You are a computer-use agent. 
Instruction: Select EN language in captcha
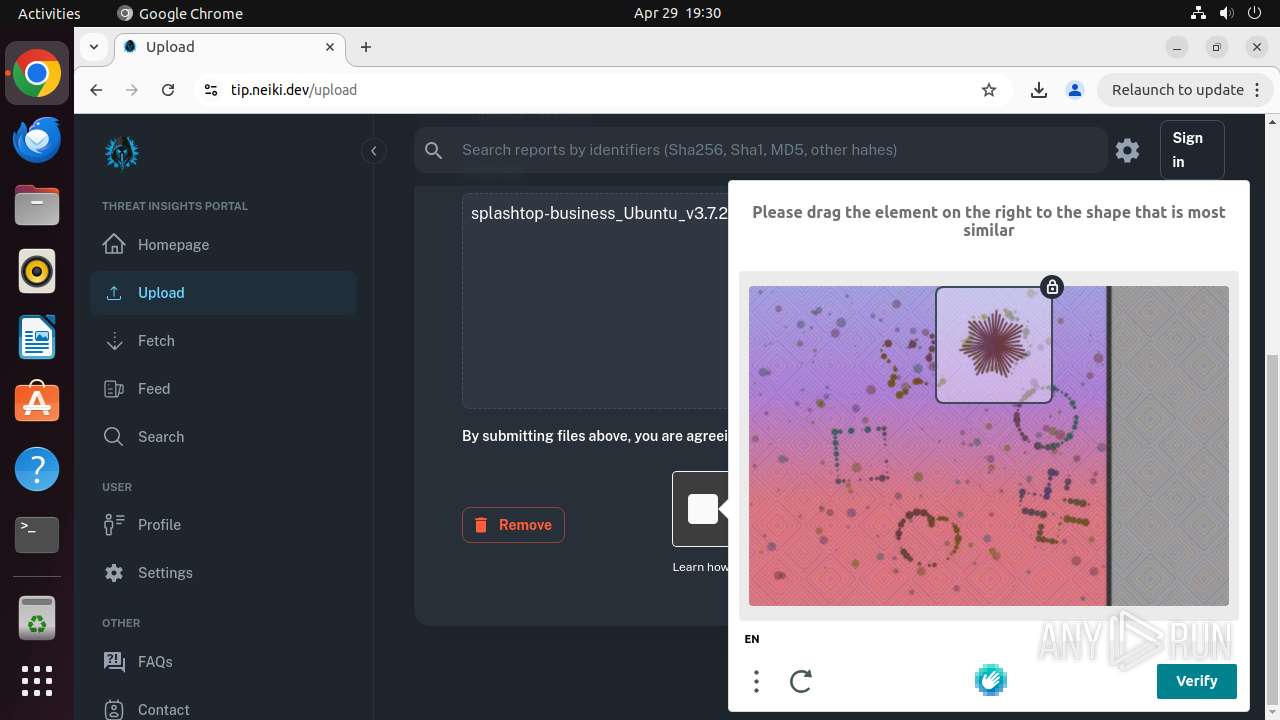point(752,639)
